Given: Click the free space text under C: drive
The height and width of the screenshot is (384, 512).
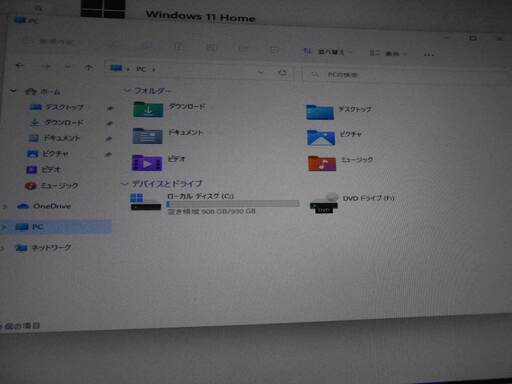Looking at the screenshot, I should [211, 211].
